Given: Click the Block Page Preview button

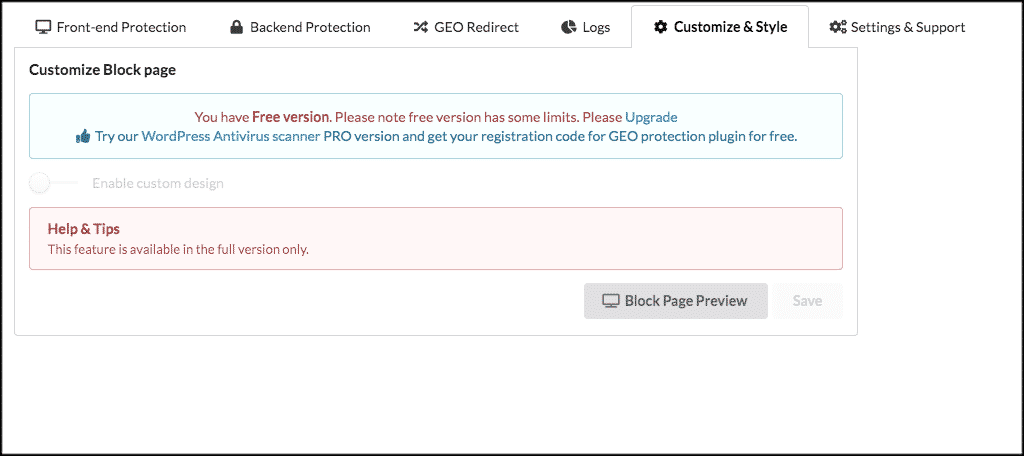Looking at the screenshot, I should click(676, 301).
